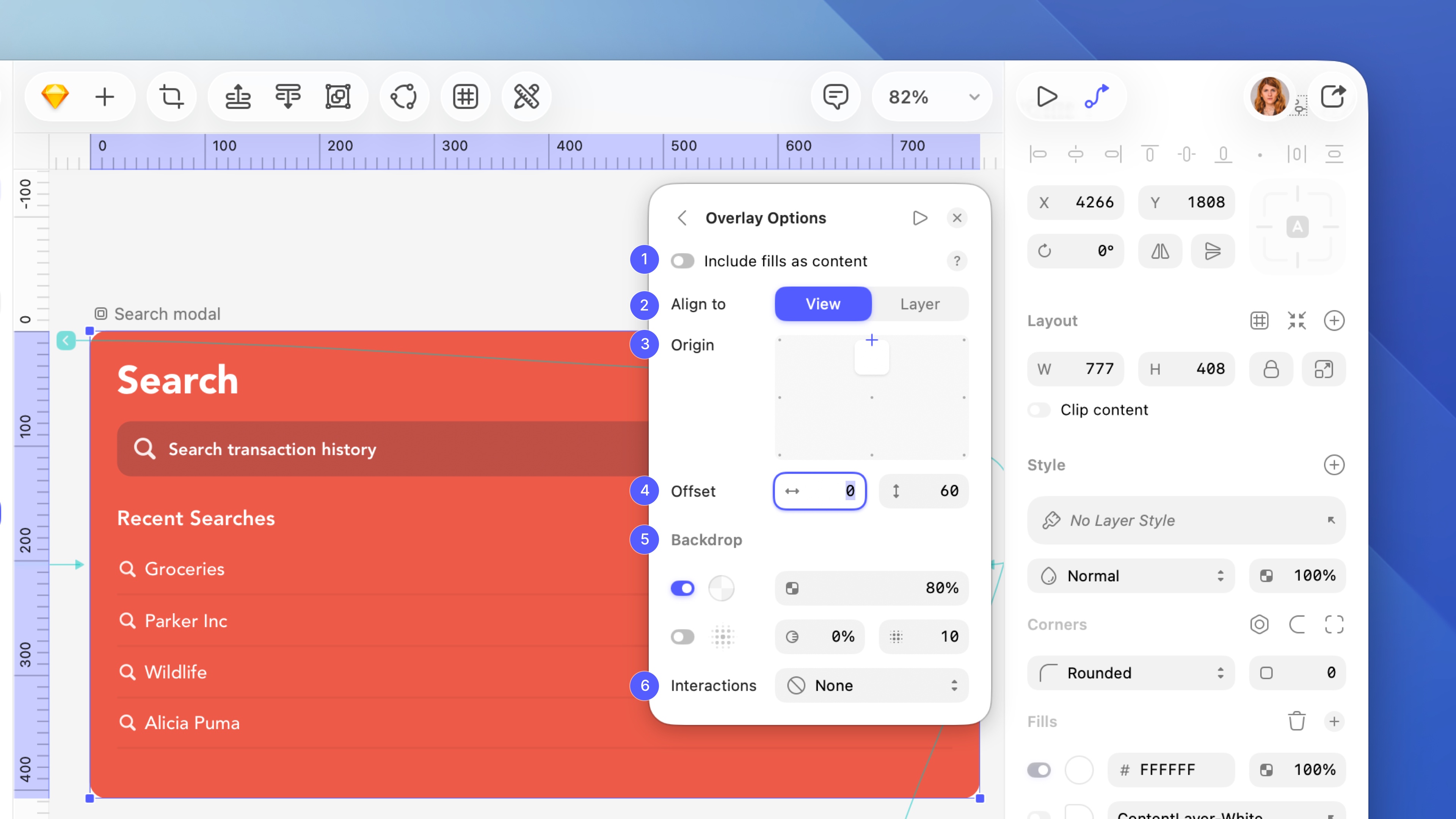Screen dimensions: 1456x819
Task: Click horizontal Offset field
Action: (819, 491)
